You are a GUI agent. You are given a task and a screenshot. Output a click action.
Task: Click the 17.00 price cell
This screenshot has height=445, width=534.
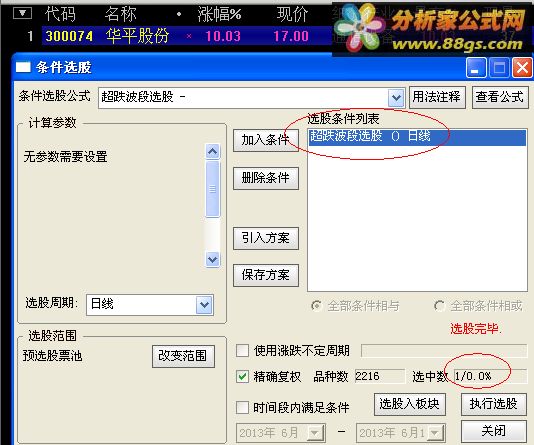tap(291, 36)
